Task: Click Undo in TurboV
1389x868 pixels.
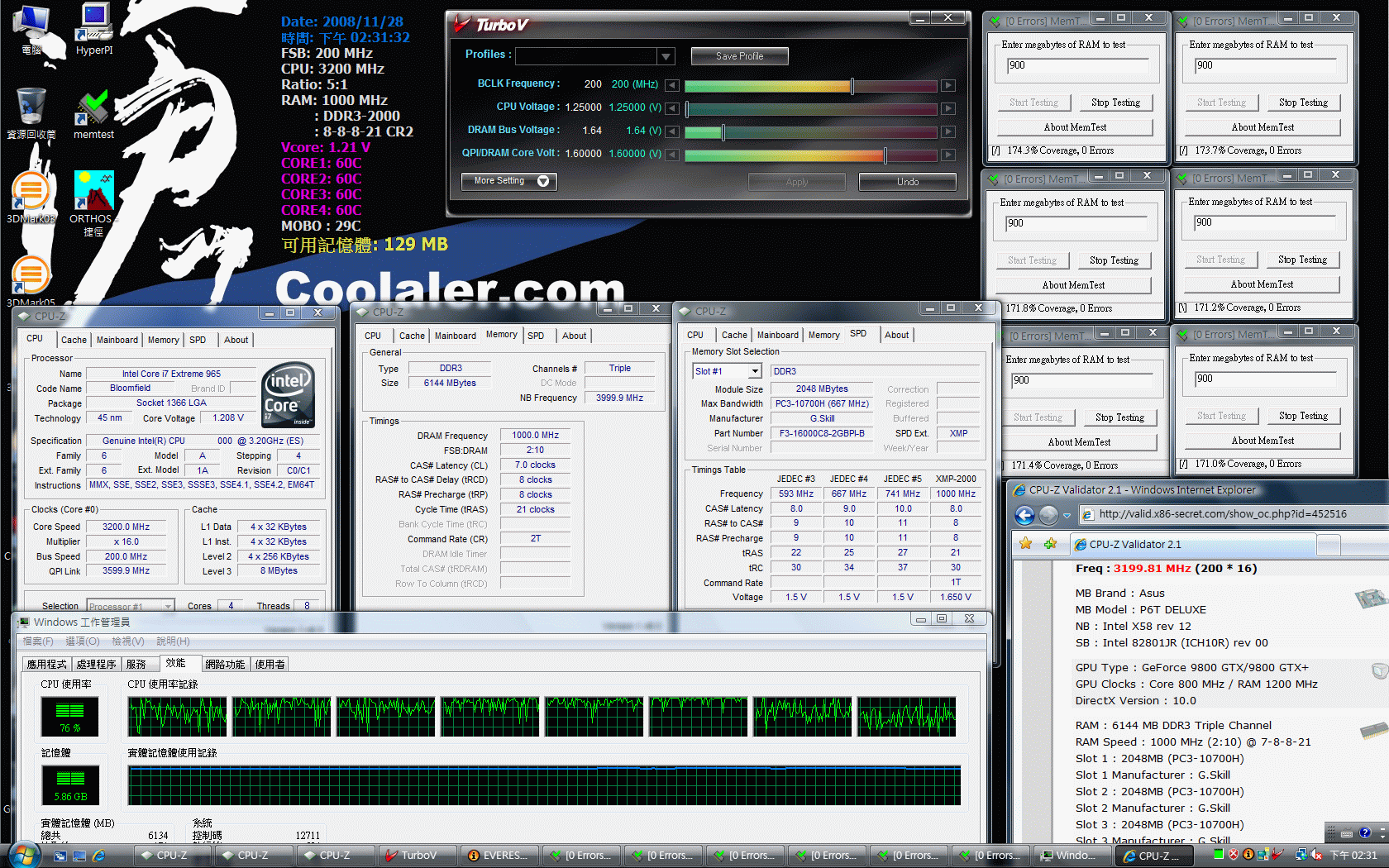Action: coord(908,182)
